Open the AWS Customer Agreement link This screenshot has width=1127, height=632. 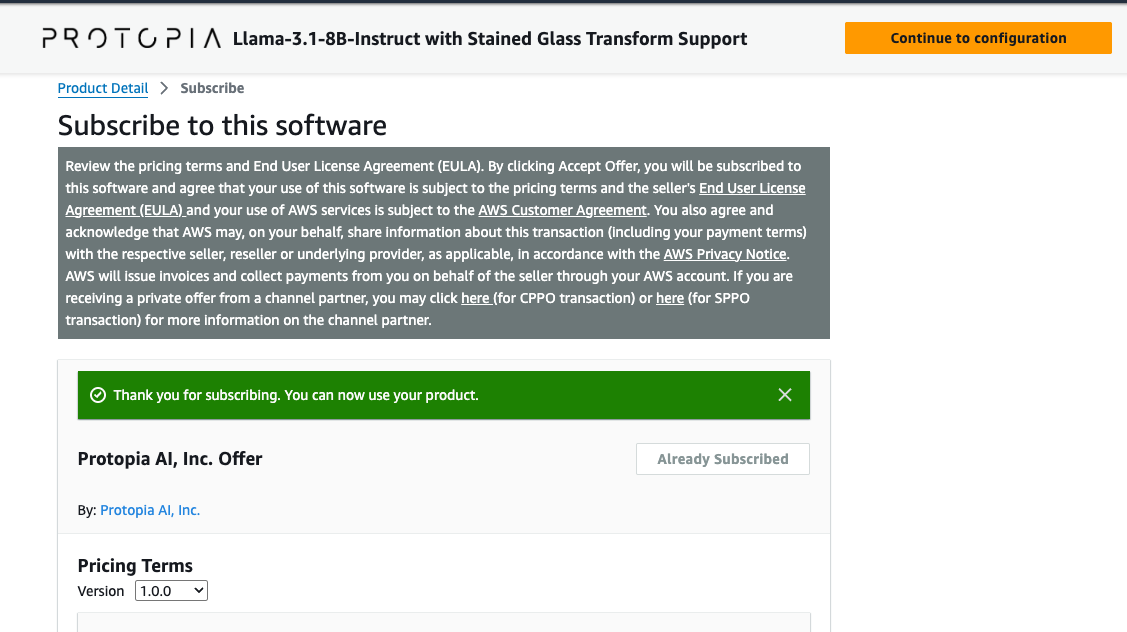tap(562, 210)
